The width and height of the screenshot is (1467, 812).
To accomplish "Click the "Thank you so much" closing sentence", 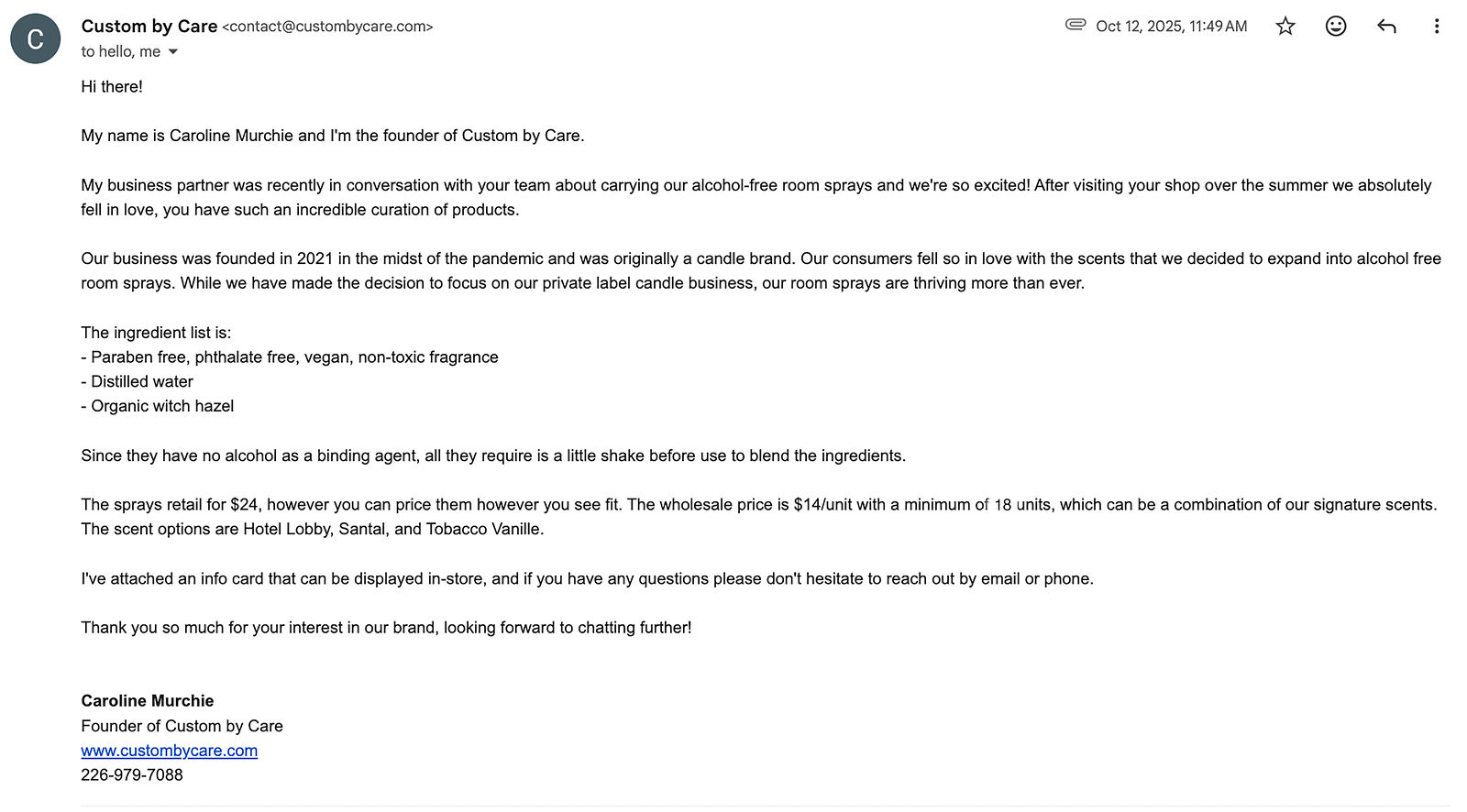I will (386, 628).
